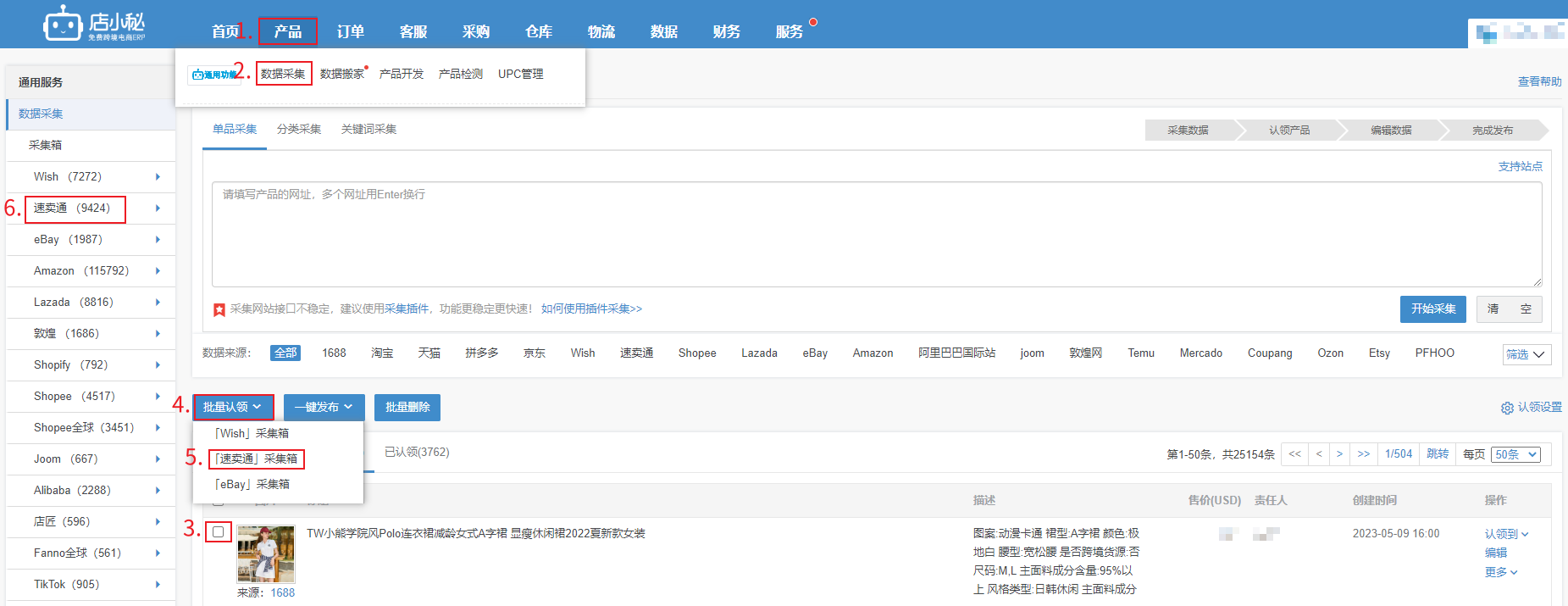This screenshot has height=606, width=1568.
Task: Jump to last page with >> button
Action: click(x=1364, y=454)
